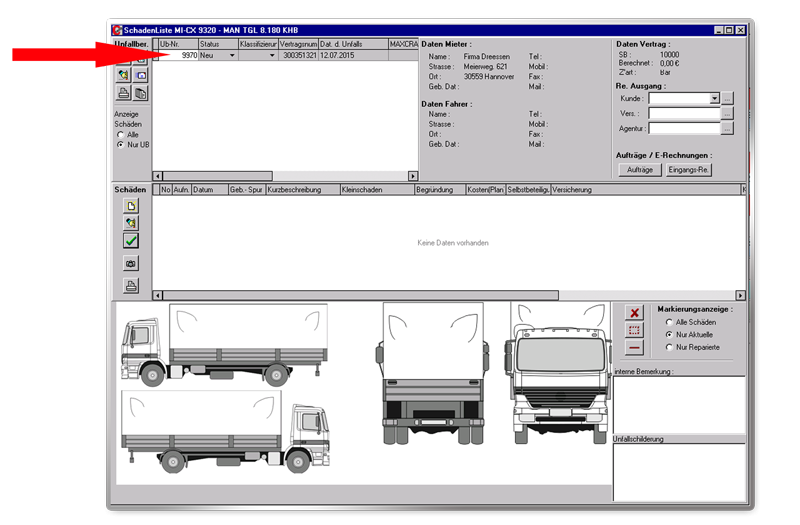
Task: Select the 'Nur UB' radio button
Action: click(121, 144)
